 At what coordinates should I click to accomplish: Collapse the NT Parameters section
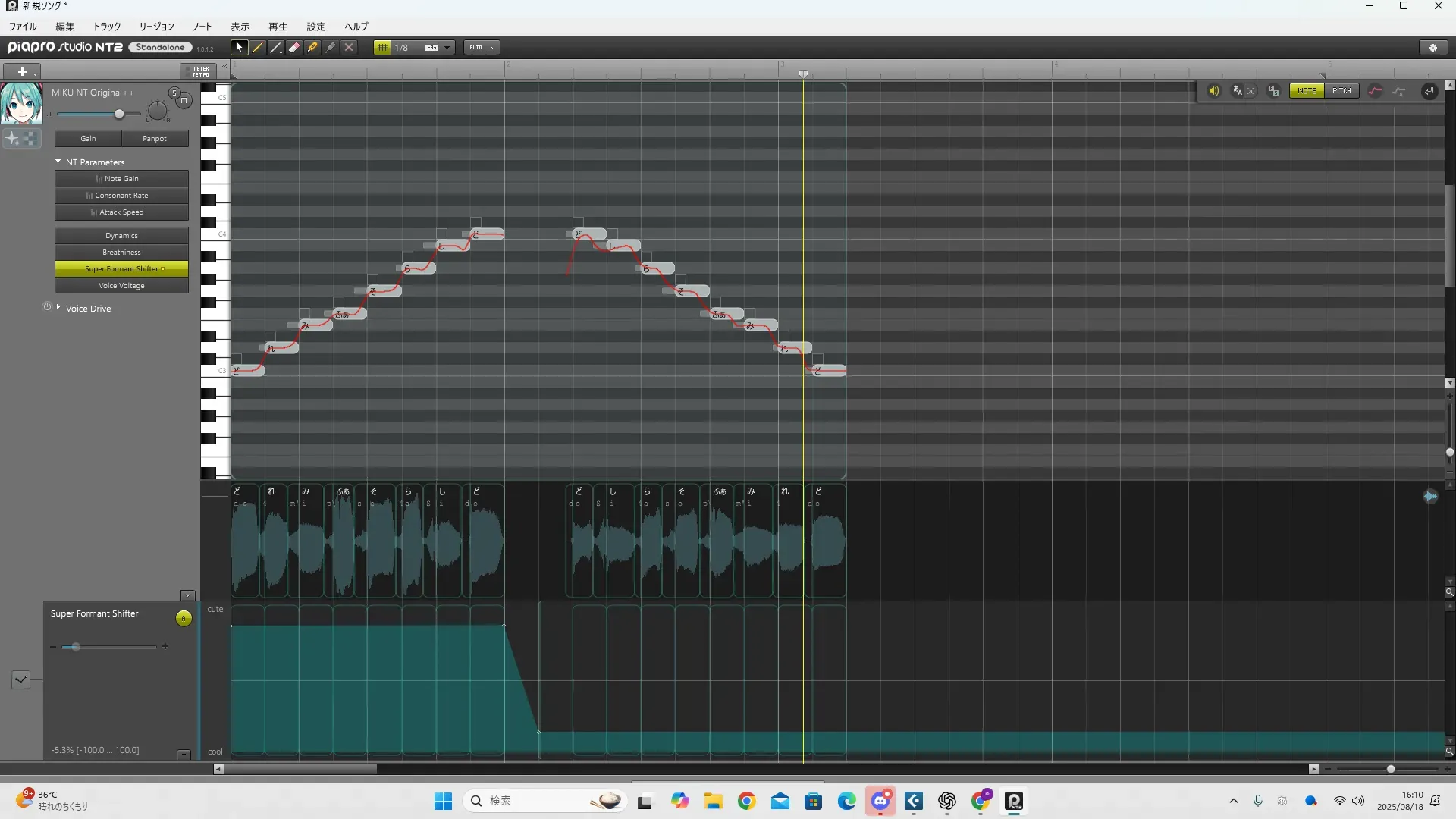[58, 162]
